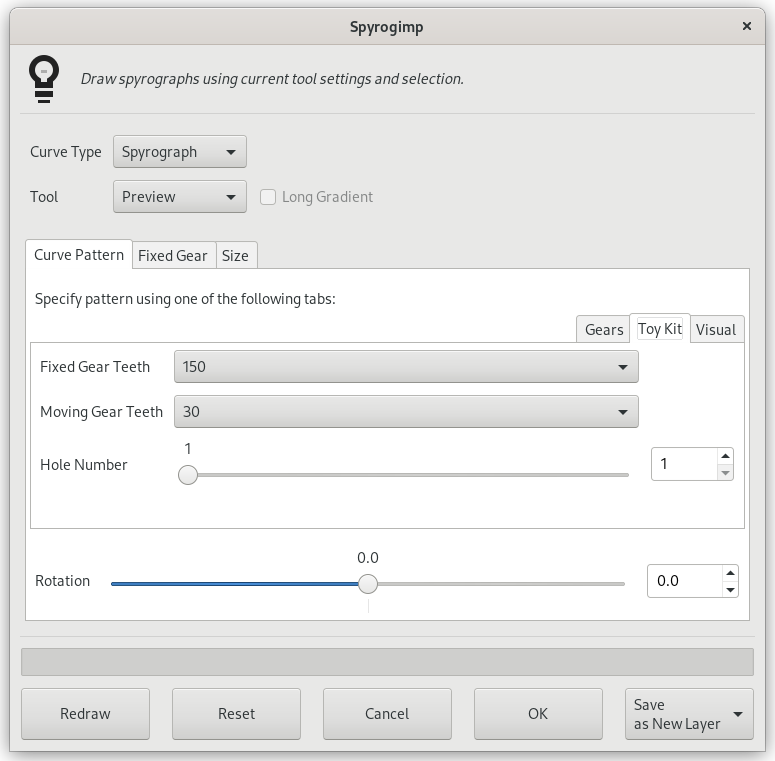
Task: Expand the Moving Gear Teeth dropdown
Action: tap(406, 412)
